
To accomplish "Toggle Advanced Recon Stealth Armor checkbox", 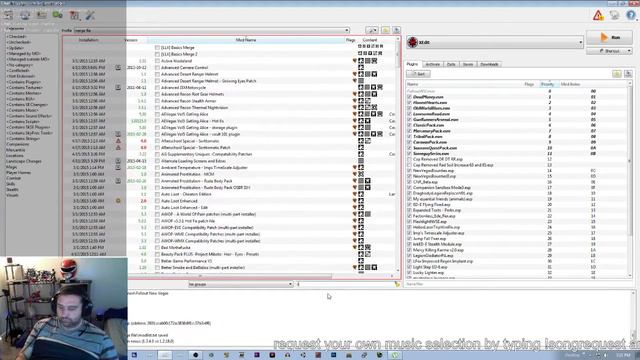I will click(157, 101).
